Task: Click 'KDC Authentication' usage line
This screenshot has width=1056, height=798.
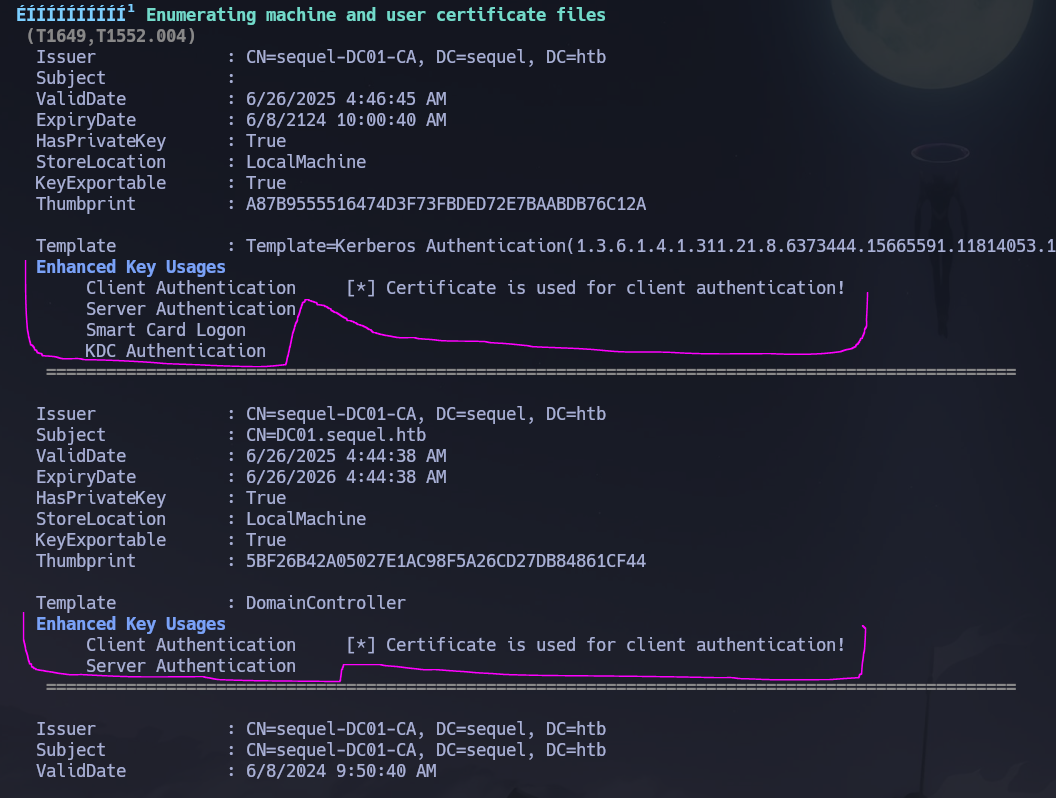Action: 176,351
